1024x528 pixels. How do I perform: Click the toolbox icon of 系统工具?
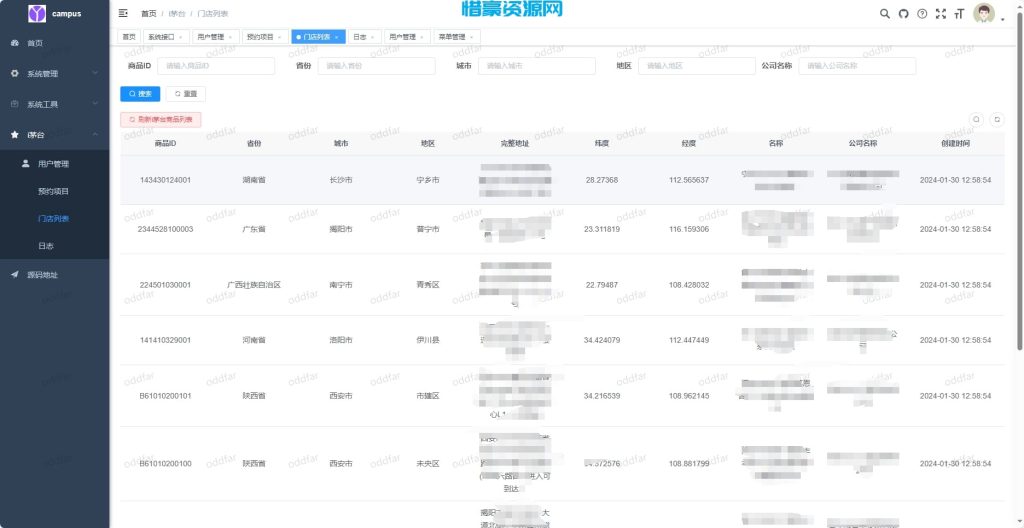click(15, 104)
